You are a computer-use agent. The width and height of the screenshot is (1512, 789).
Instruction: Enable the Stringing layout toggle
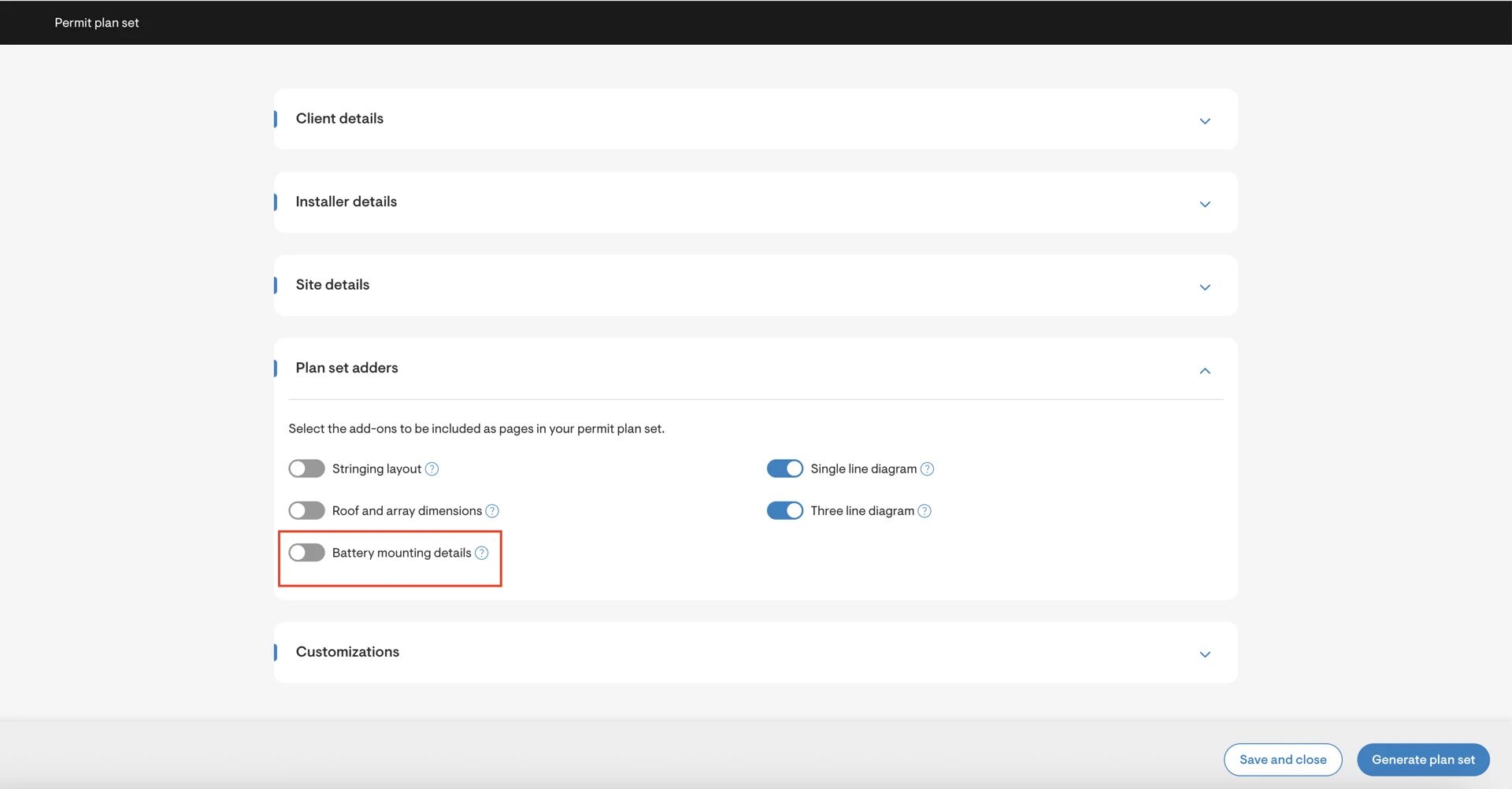tap(306, 469)
